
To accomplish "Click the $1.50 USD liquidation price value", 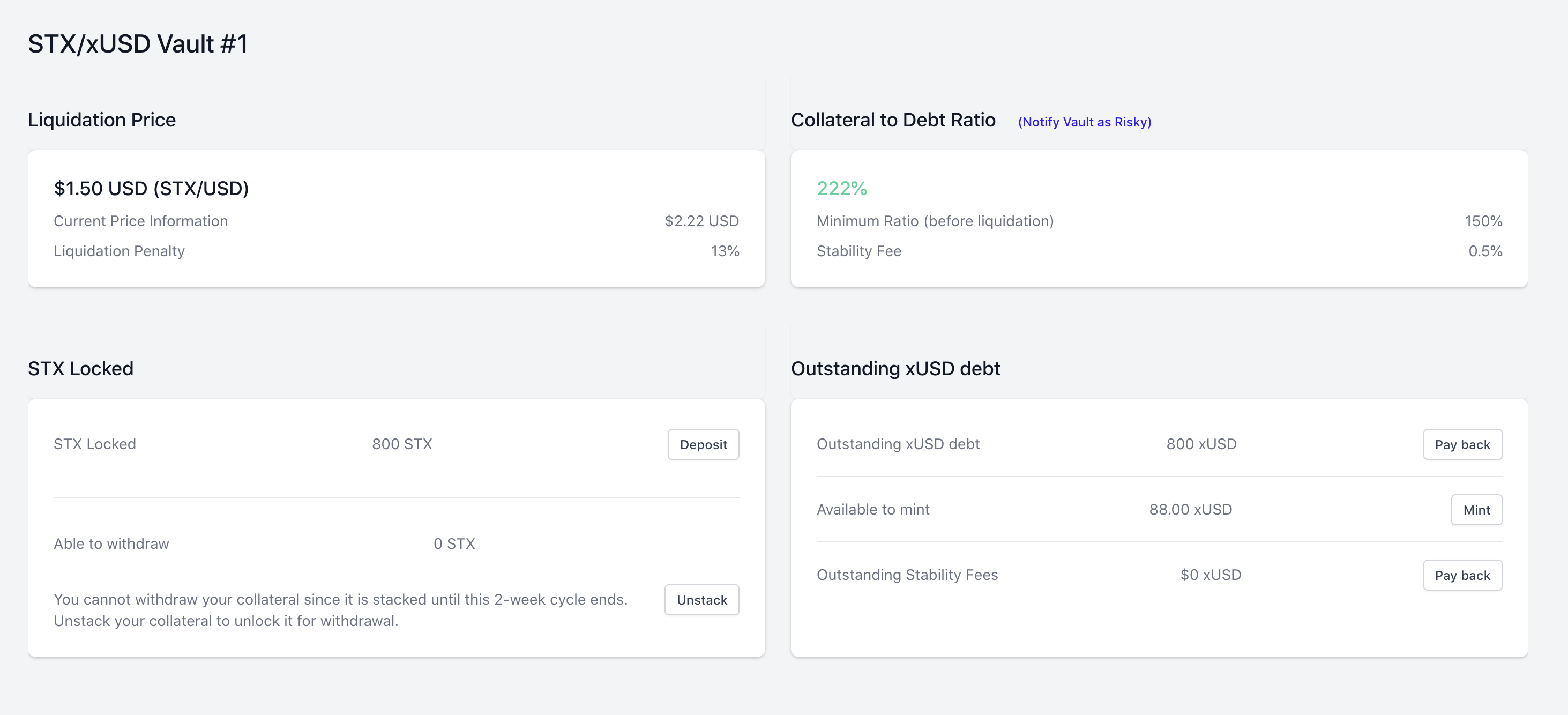I will click(x=152, y=188).
